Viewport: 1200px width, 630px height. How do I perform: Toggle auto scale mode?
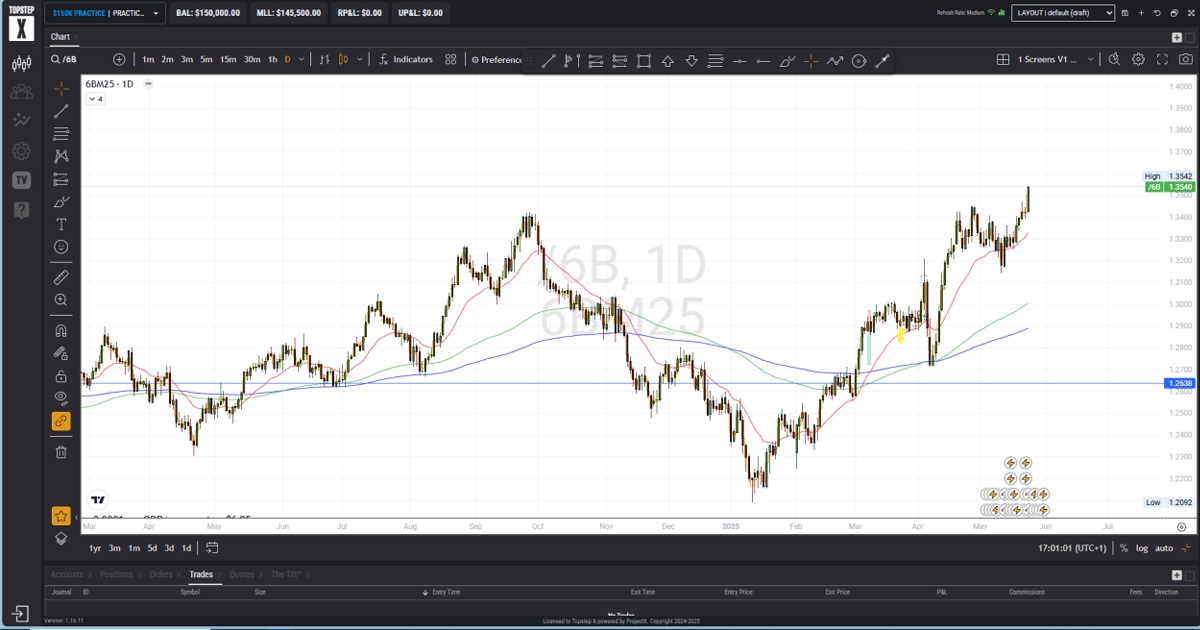click(x=1164, y=548)
